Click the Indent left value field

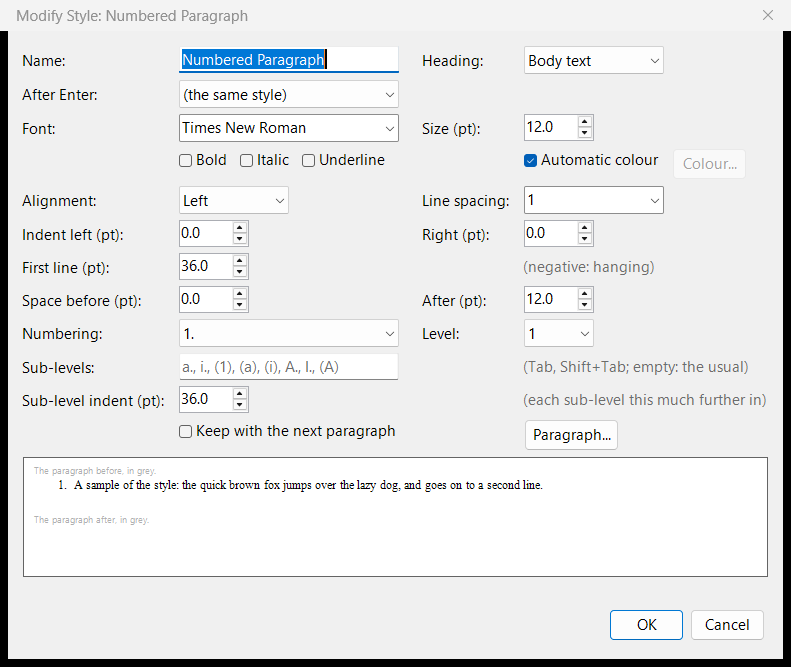click(206, 233)
